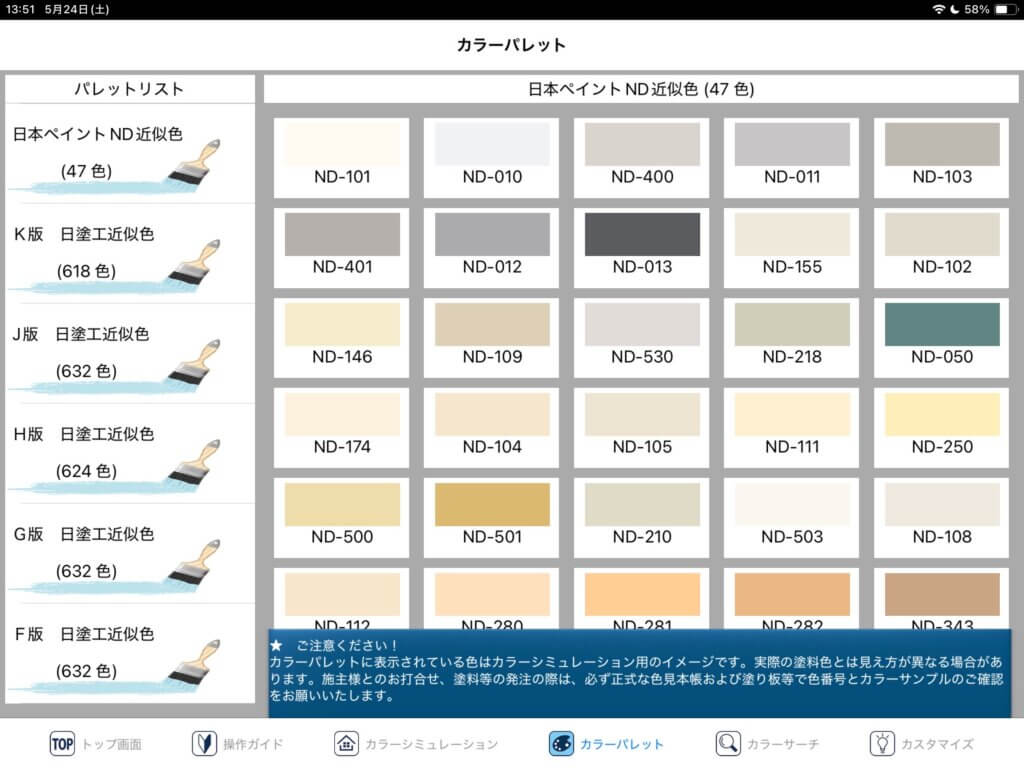Tap paintbrush icon beside K版 日塗工近似色
The width and height of the screenshot is (1024, 768).
point(195,262)
